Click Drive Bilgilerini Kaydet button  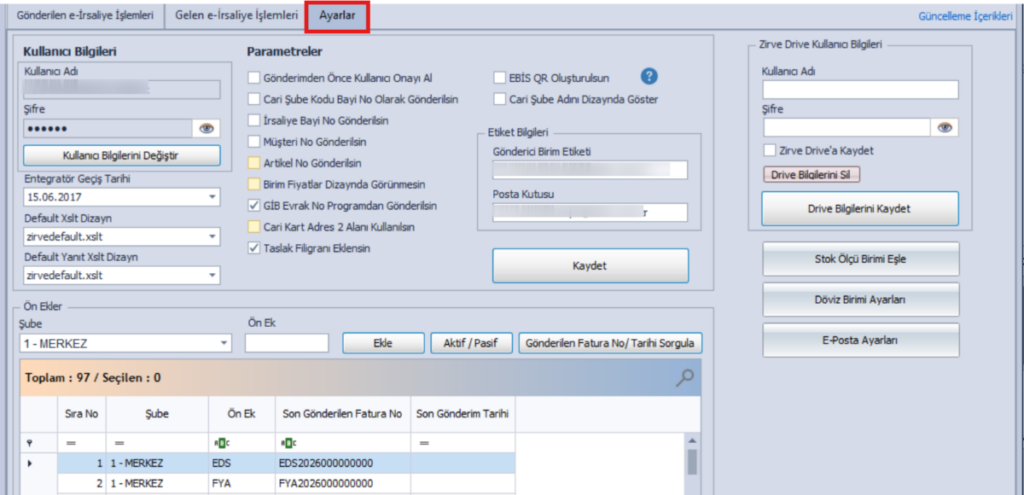pos(860,208)
